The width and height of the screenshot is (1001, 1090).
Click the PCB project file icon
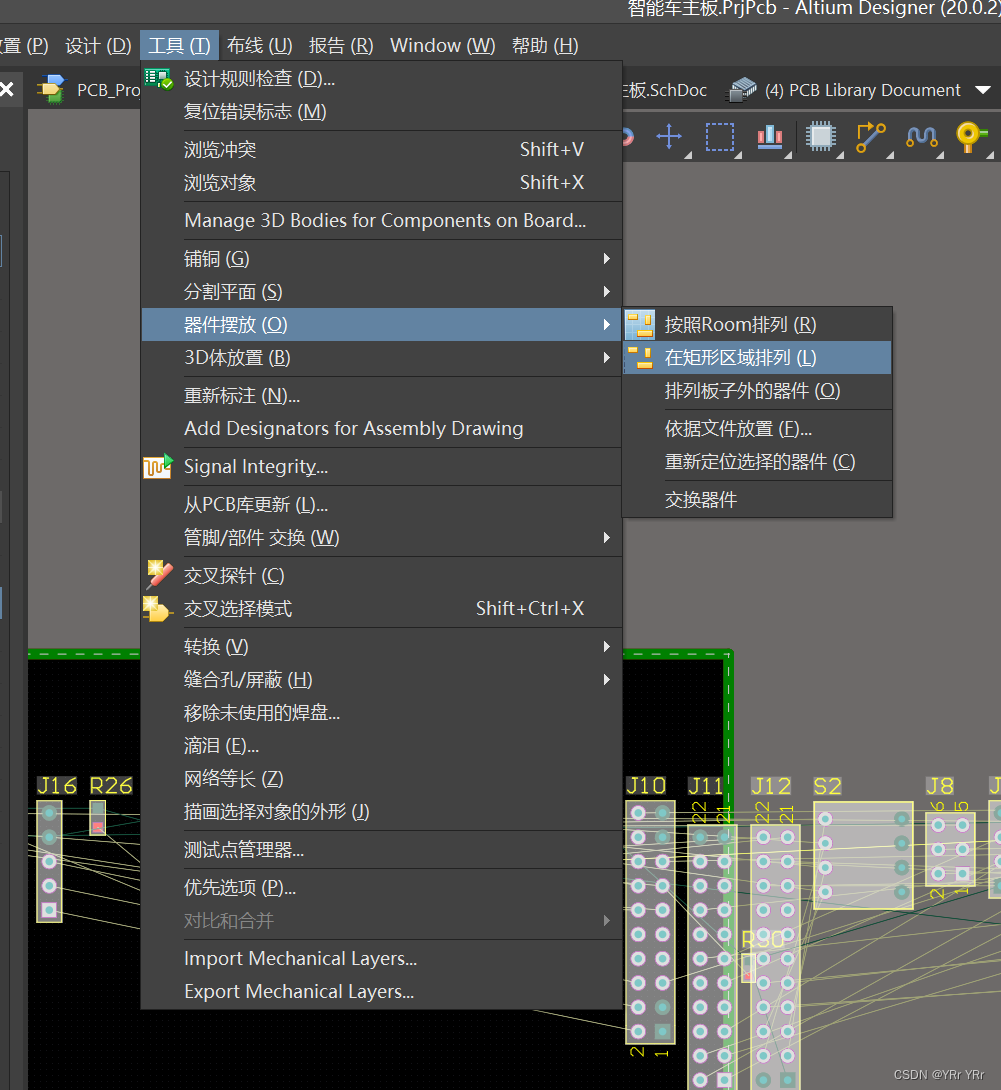pos(52,90)
